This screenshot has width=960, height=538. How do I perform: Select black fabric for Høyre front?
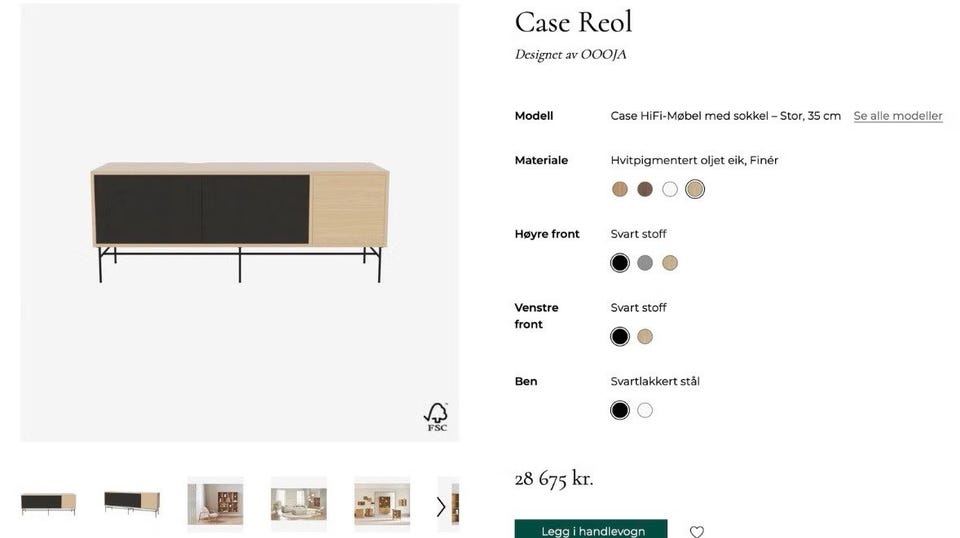pyautogui.click(x=620, y=263)
